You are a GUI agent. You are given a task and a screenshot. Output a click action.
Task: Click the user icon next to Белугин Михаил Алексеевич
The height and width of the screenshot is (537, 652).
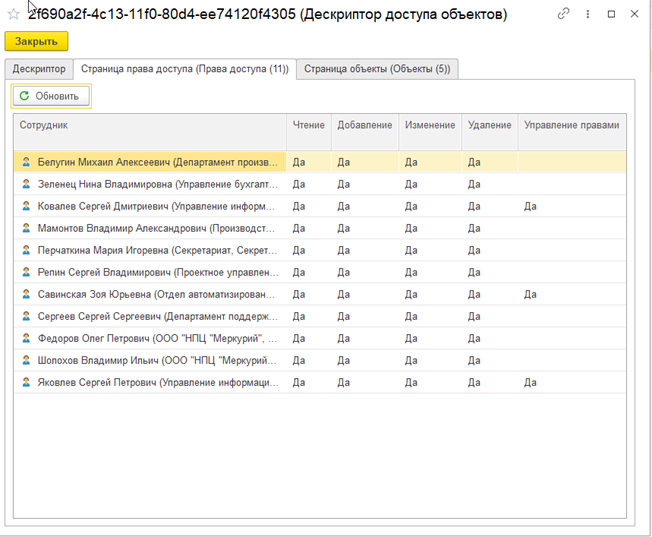tap(26, 161)
